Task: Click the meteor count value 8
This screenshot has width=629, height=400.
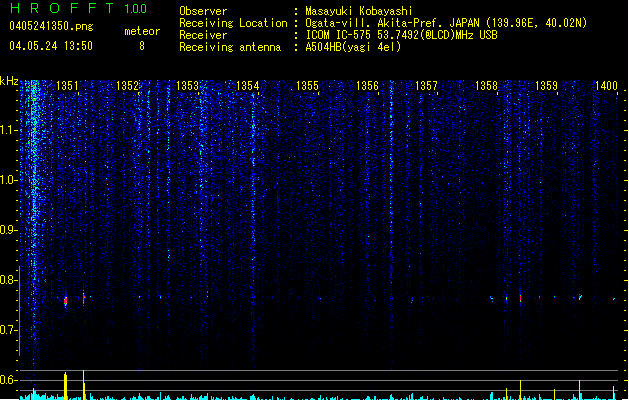Action: point(142,46)
